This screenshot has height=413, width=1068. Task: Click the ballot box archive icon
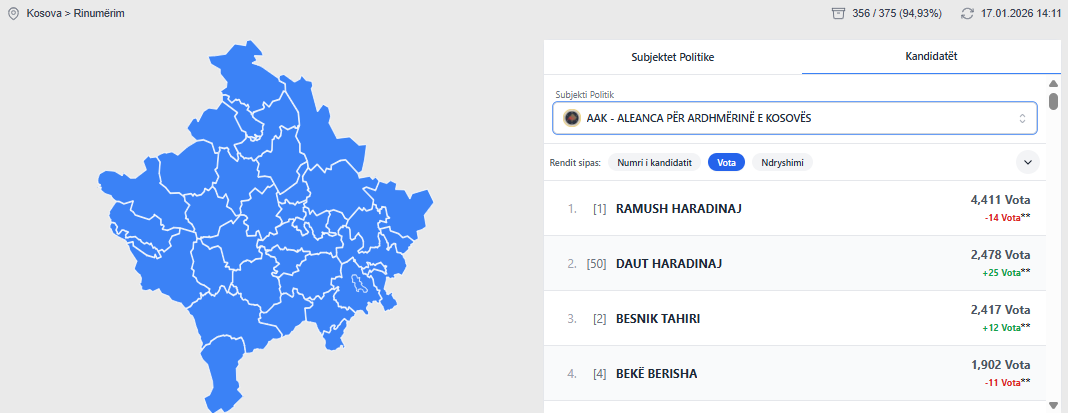[838, 14]
